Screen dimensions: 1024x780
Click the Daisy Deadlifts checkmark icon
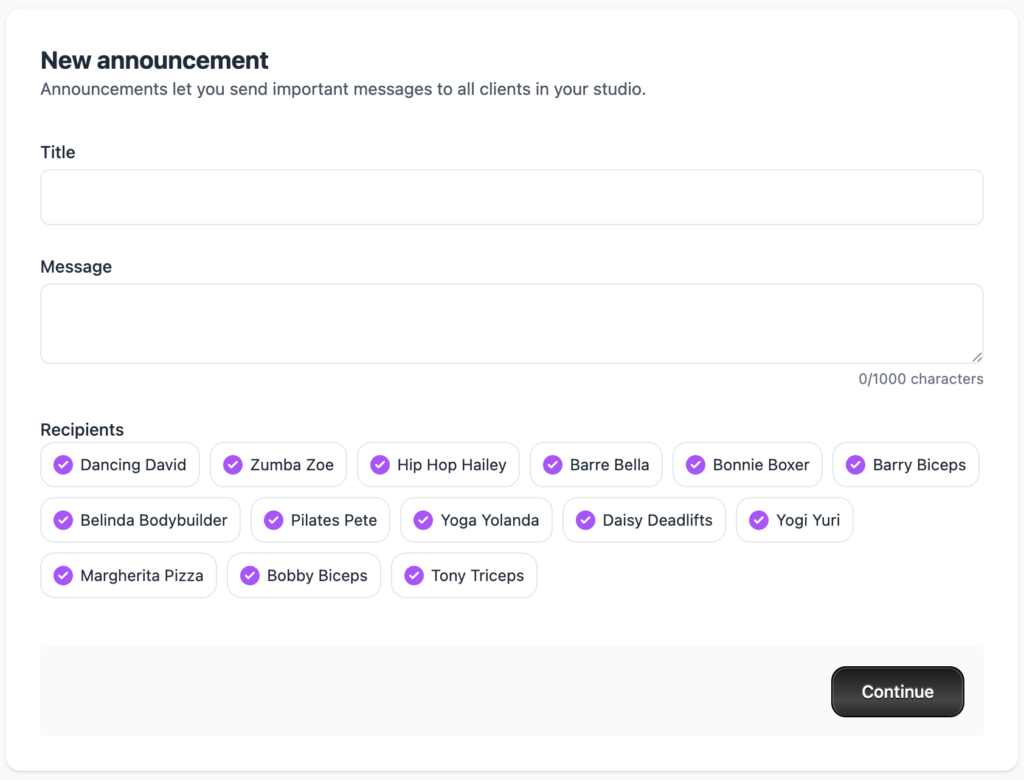tap(585, 520)
